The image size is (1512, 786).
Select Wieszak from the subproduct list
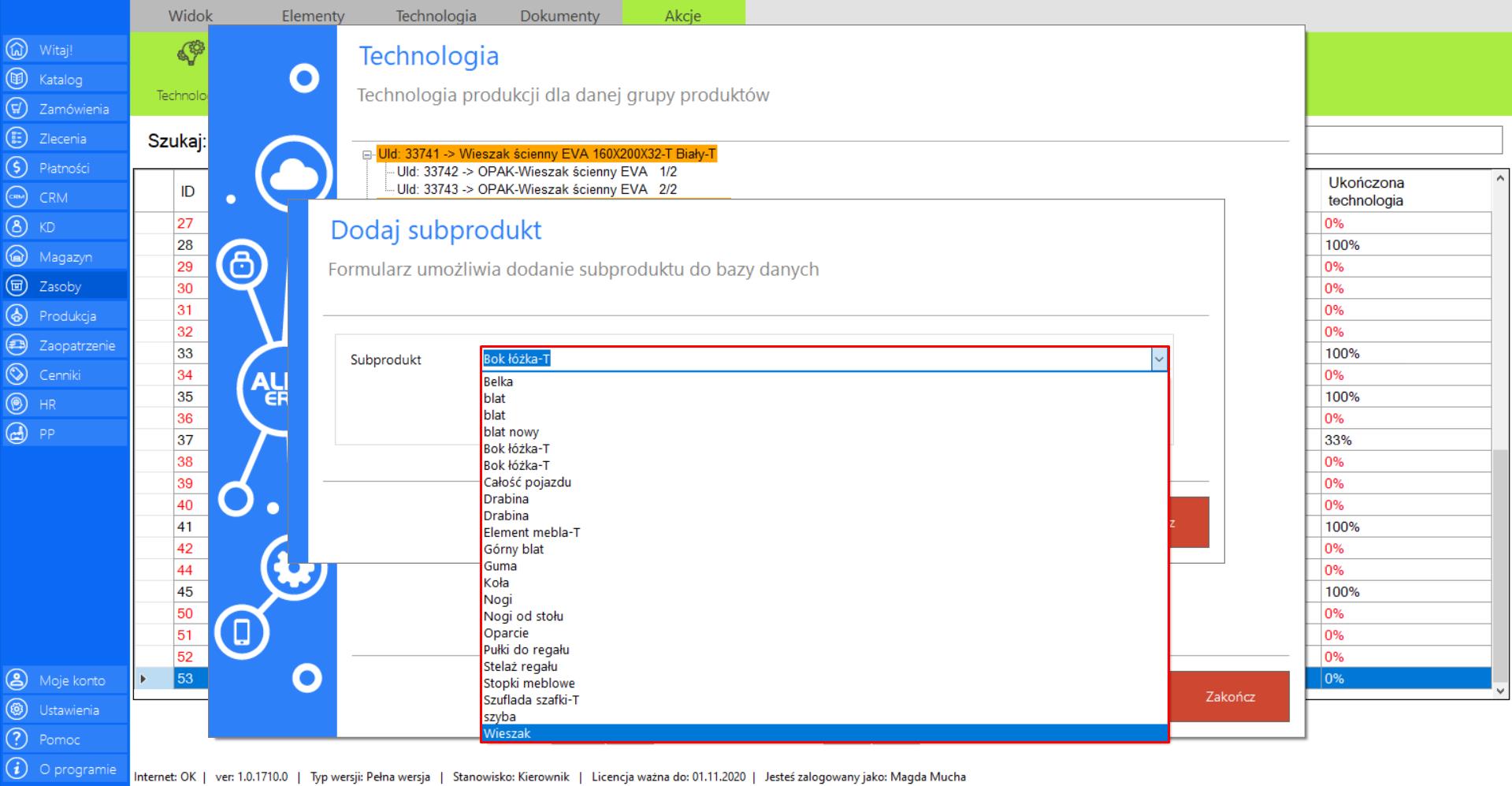(x=507, y=734)
